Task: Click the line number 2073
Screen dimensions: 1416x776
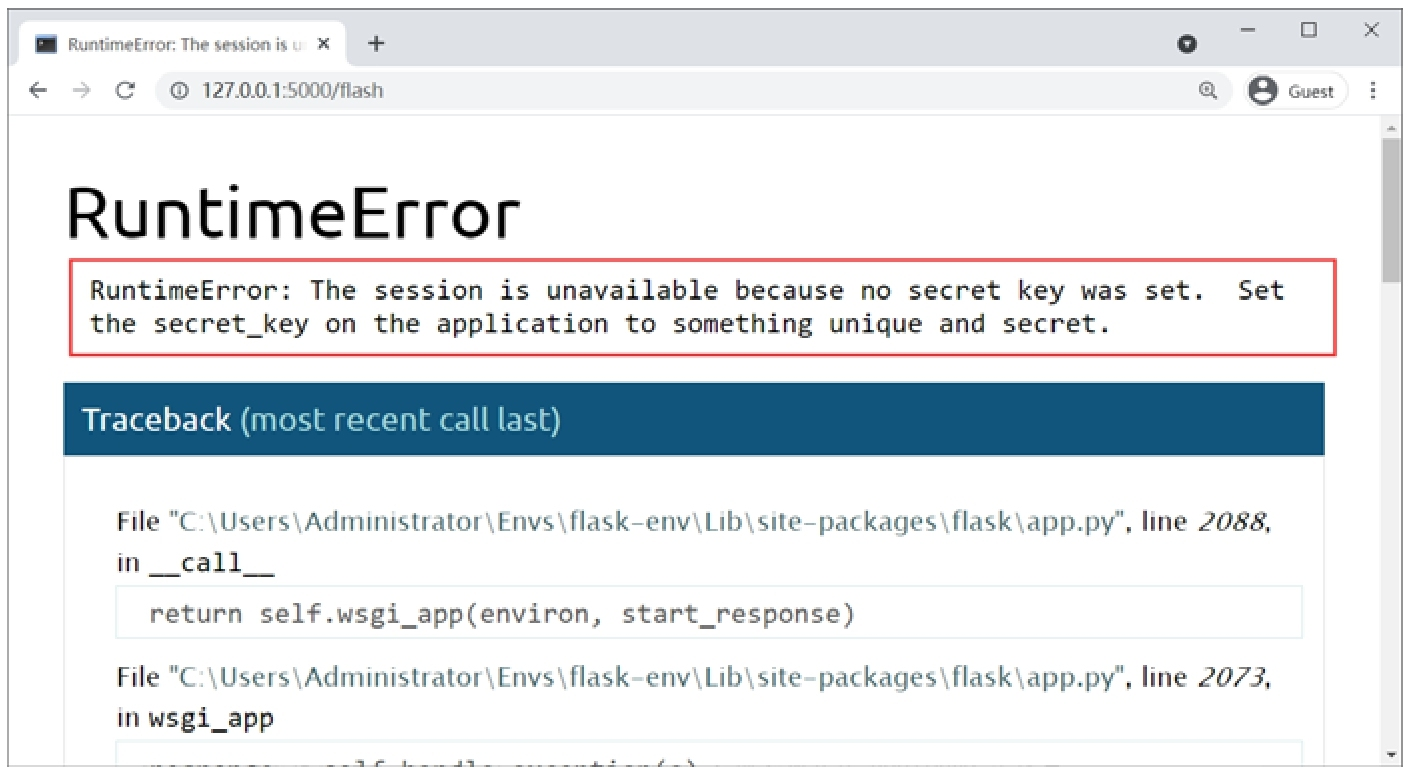Action: pyautogui.click(x=1233, y=677)
